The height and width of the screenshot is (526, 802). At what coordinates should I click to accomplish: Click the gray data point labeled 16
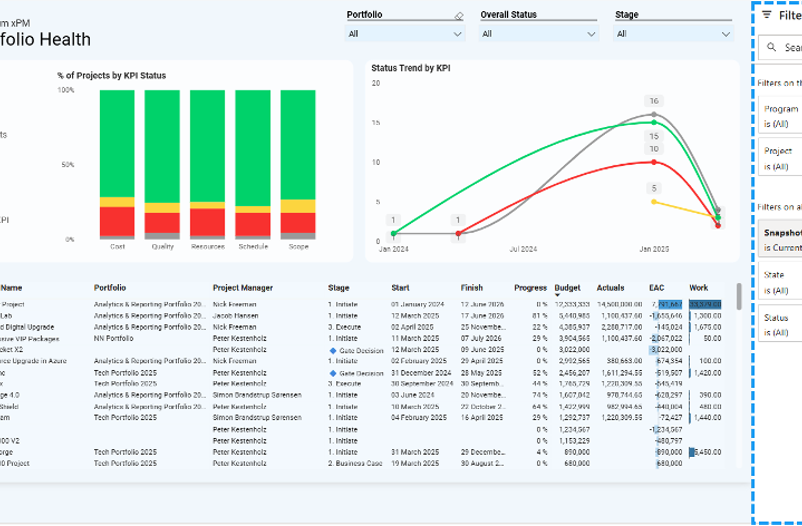(x=653, y=114)
